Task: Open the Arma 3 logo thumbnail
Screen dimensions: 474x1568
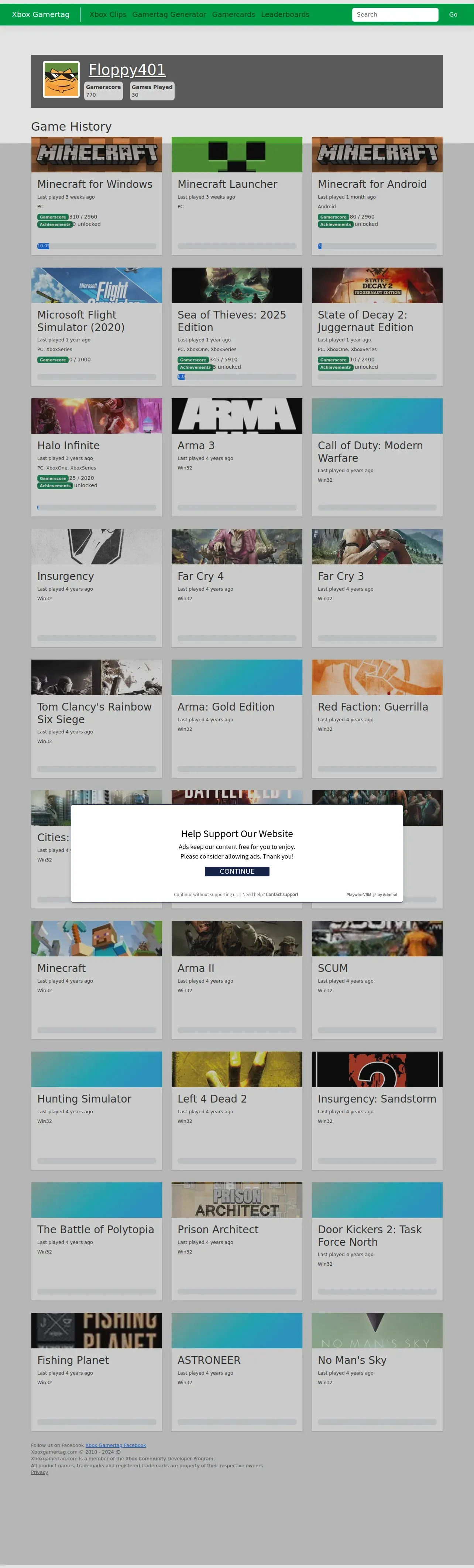Action: tap(237, 416)
